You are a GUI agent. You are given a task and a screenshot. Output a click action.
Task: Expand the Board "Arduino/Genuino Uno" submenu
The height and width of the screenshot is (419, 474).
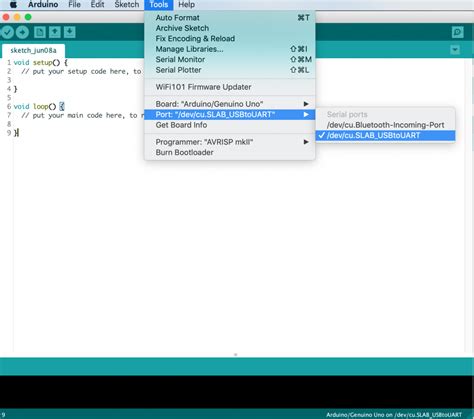pos(230,104)
